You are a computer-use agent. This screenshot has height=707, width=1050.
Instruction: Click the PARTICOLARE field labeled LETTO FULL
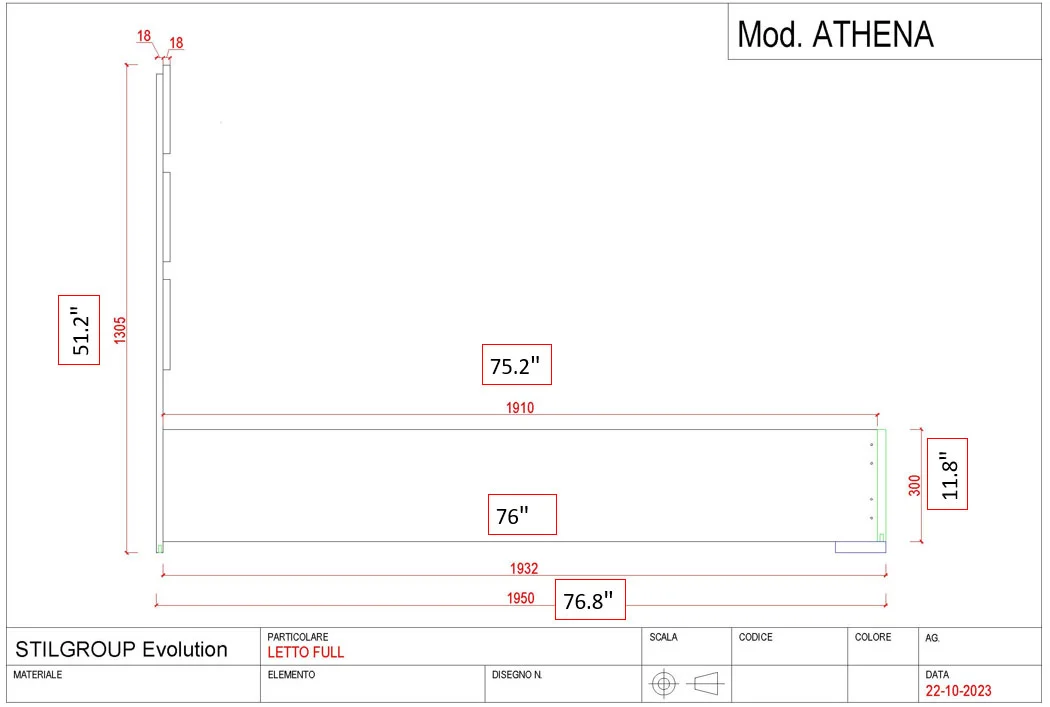(305, 651)
